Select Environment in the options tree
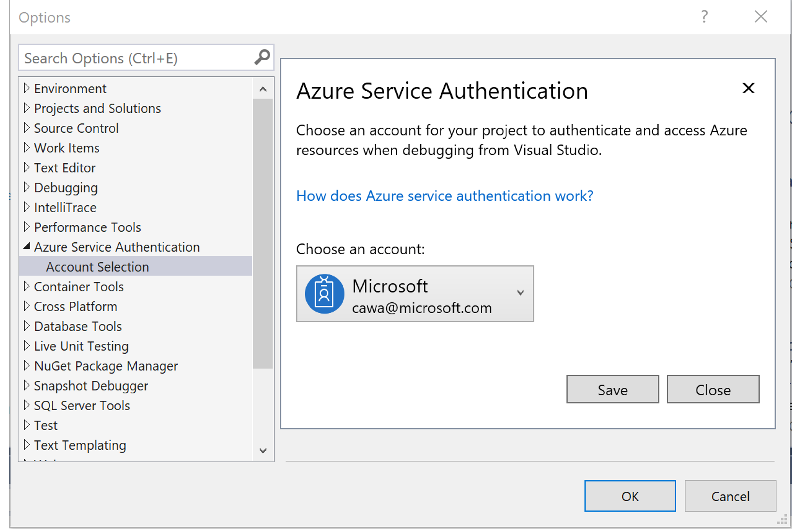Image resolution: width=792 pixels, height=531 pixels. pos(70,88)
